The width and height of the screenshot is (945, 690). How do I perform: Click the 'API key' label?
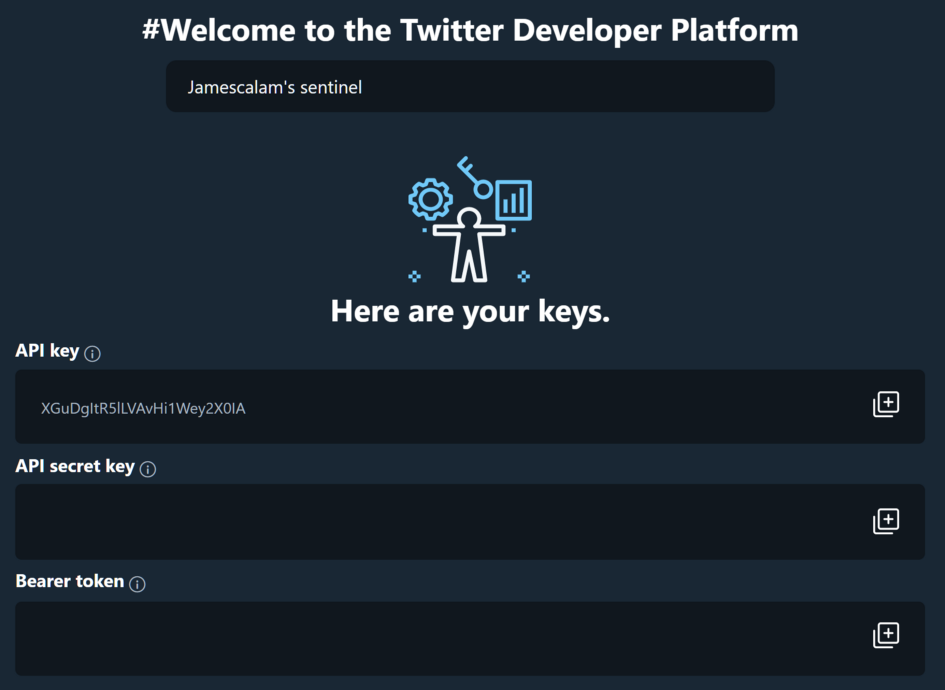(x=47, y=351)
